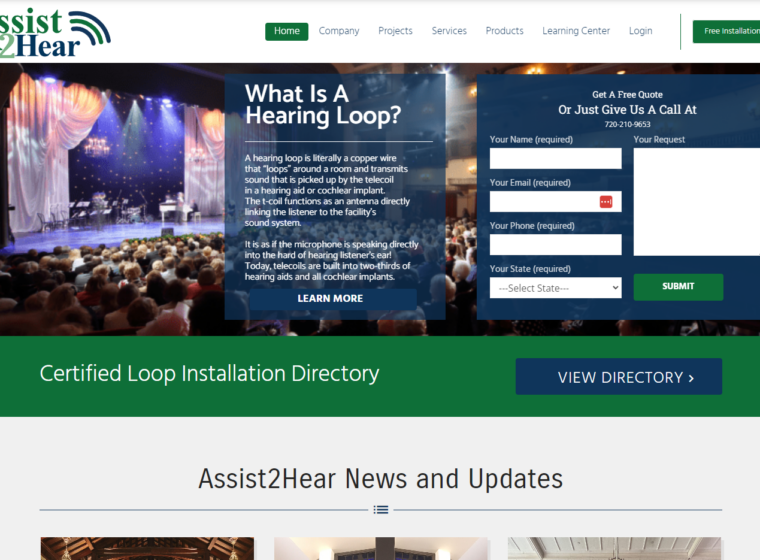Submit the free quote form
The height and width of the screenshot is (560, 760).
pos(678,287)
